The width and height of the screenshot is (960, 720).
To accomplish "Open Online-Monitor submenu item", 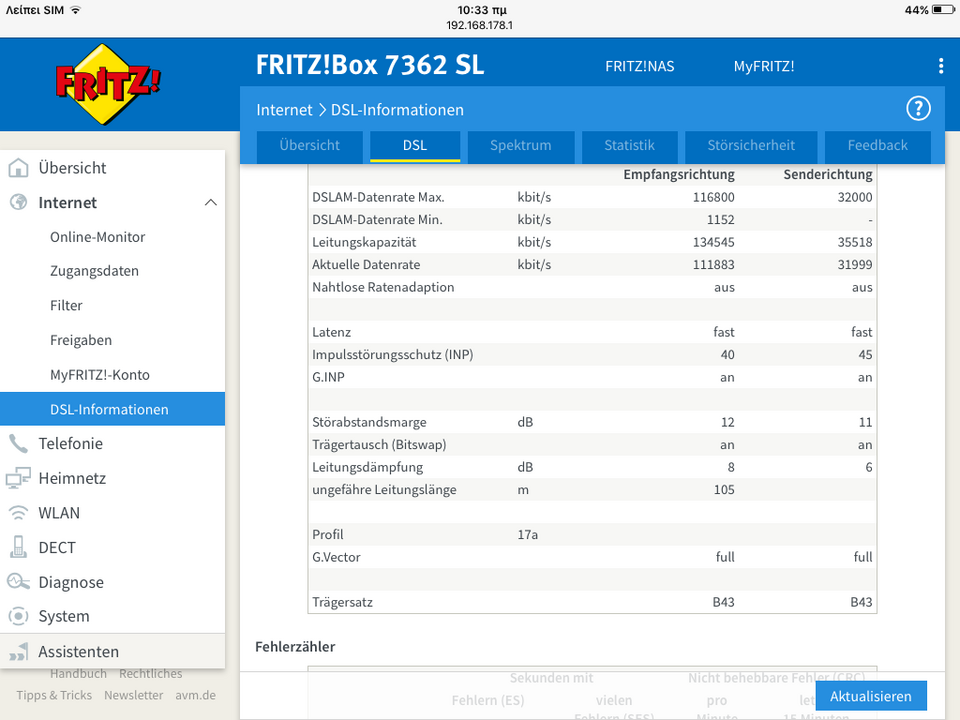I will tap(113, 237).
